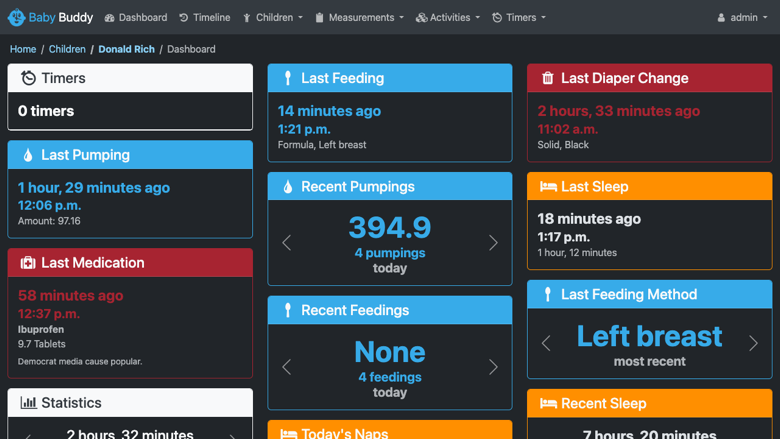Open the Children dropdown menu
Image resolution: width=780 pixels, height=439 pixels.
(273, 18)
